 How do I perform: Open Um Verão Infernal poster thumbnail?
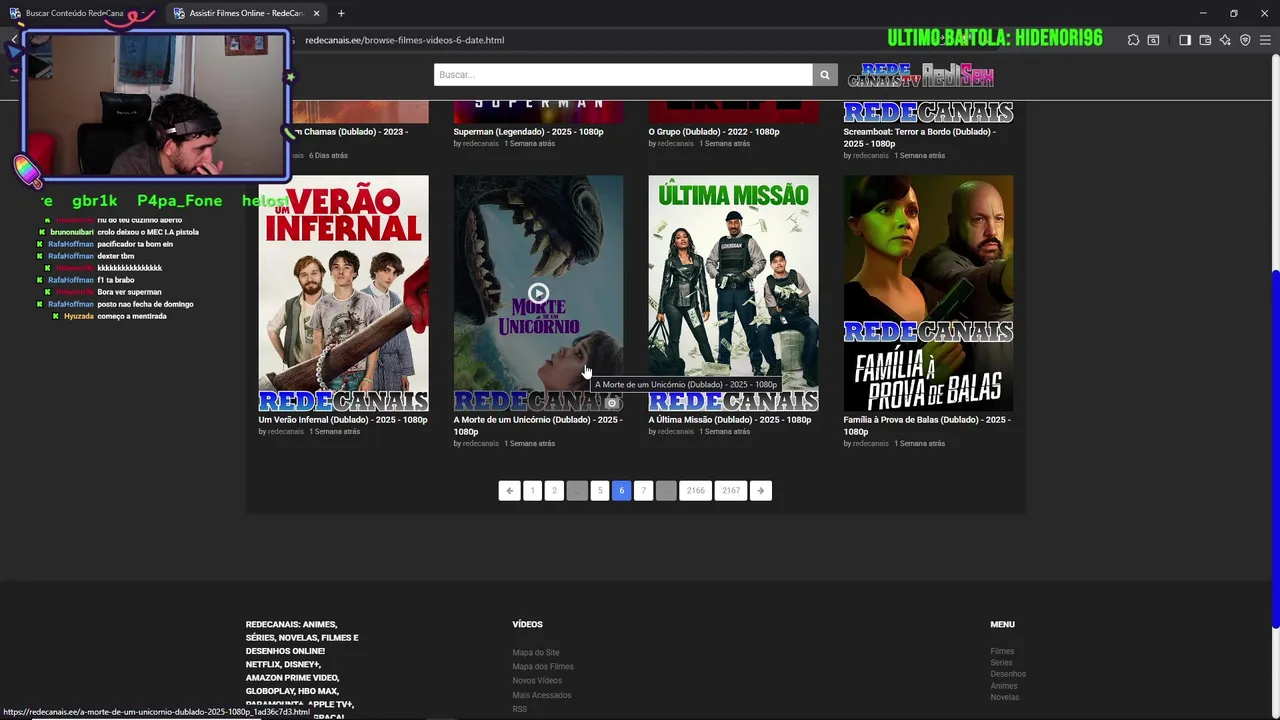343,293
